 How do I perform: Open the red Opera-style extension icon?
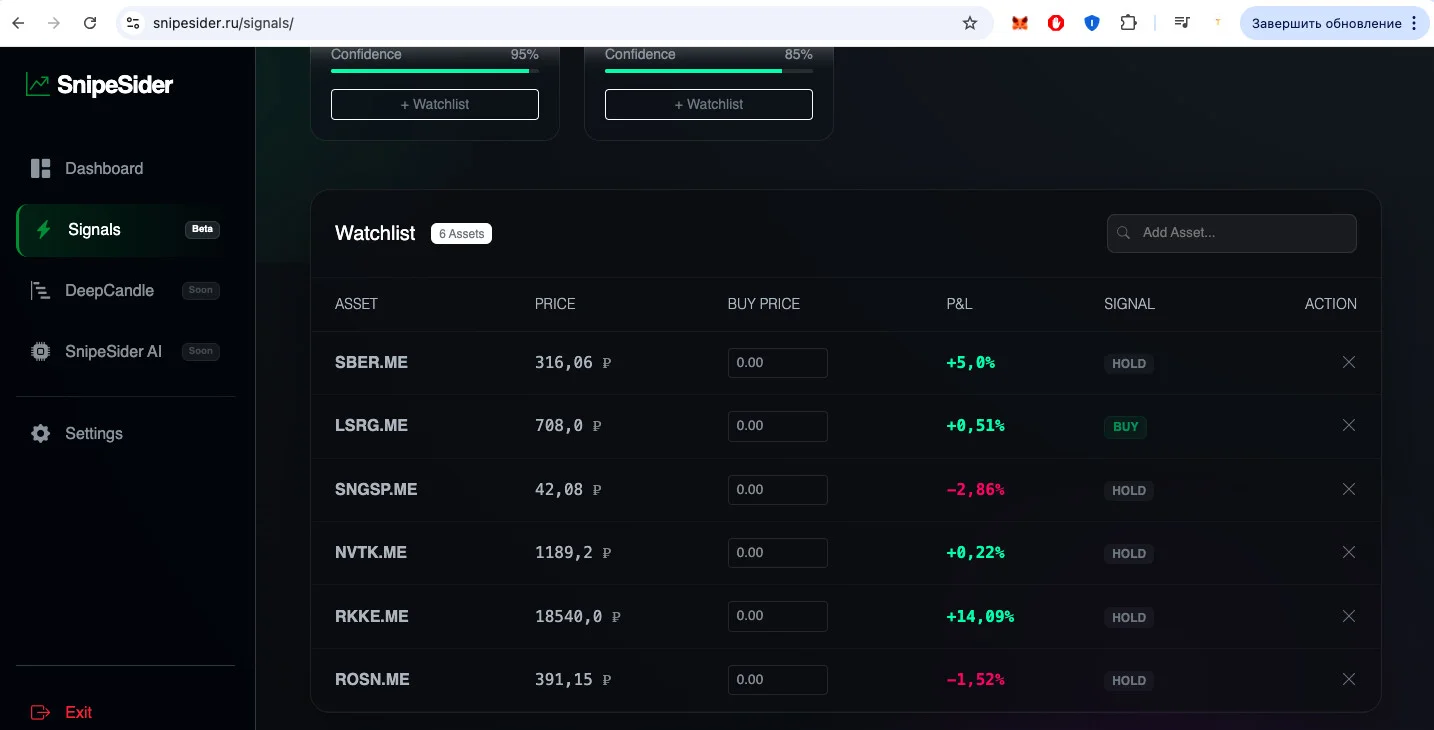pyautogui.click(x=1056, y=23)
